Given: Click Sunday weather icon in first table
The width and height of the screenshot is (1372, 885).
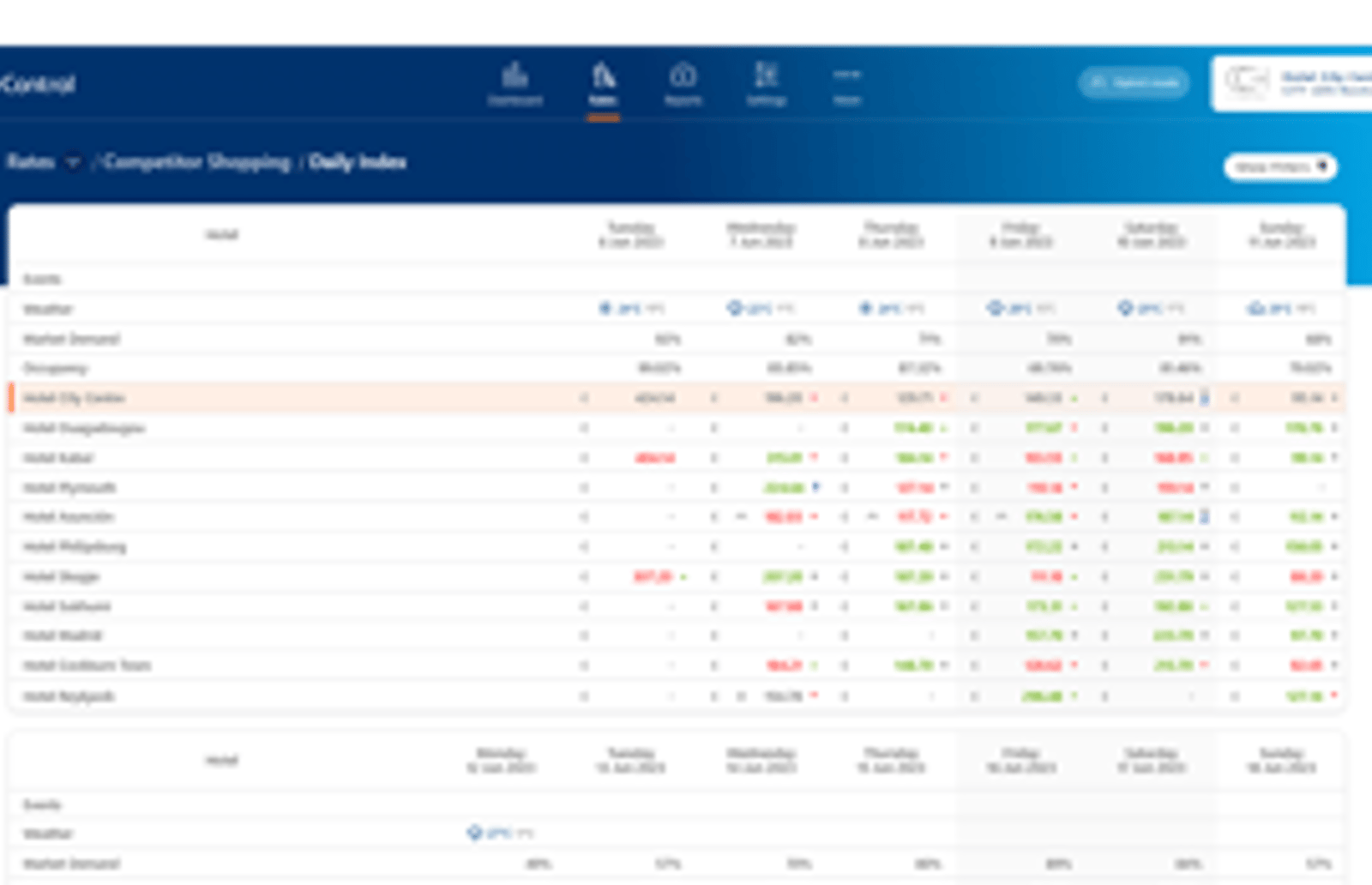Looking at the screenshot, I should coord(1256,308).
